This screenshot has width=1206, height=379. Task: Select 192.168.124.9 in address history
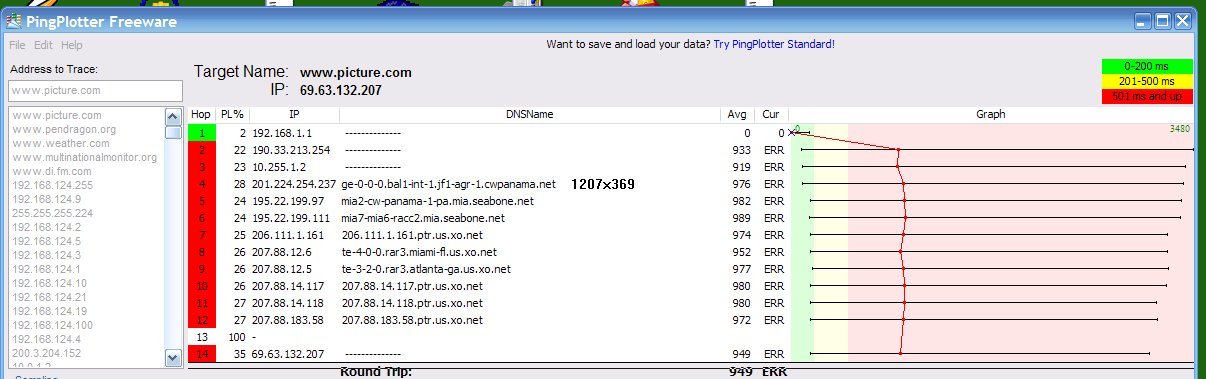46,199
